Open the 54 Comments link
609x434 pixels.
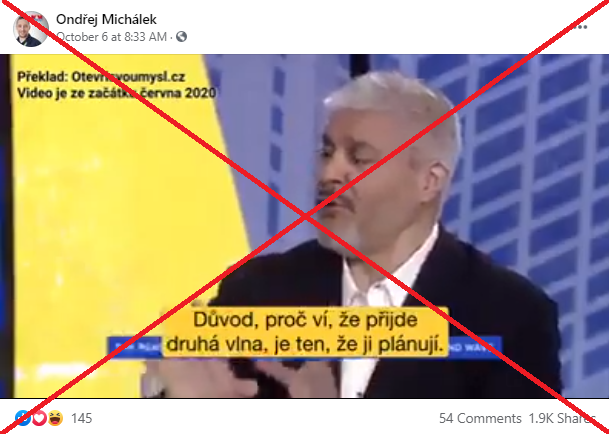pyautogui.click(x=480, y=418)
